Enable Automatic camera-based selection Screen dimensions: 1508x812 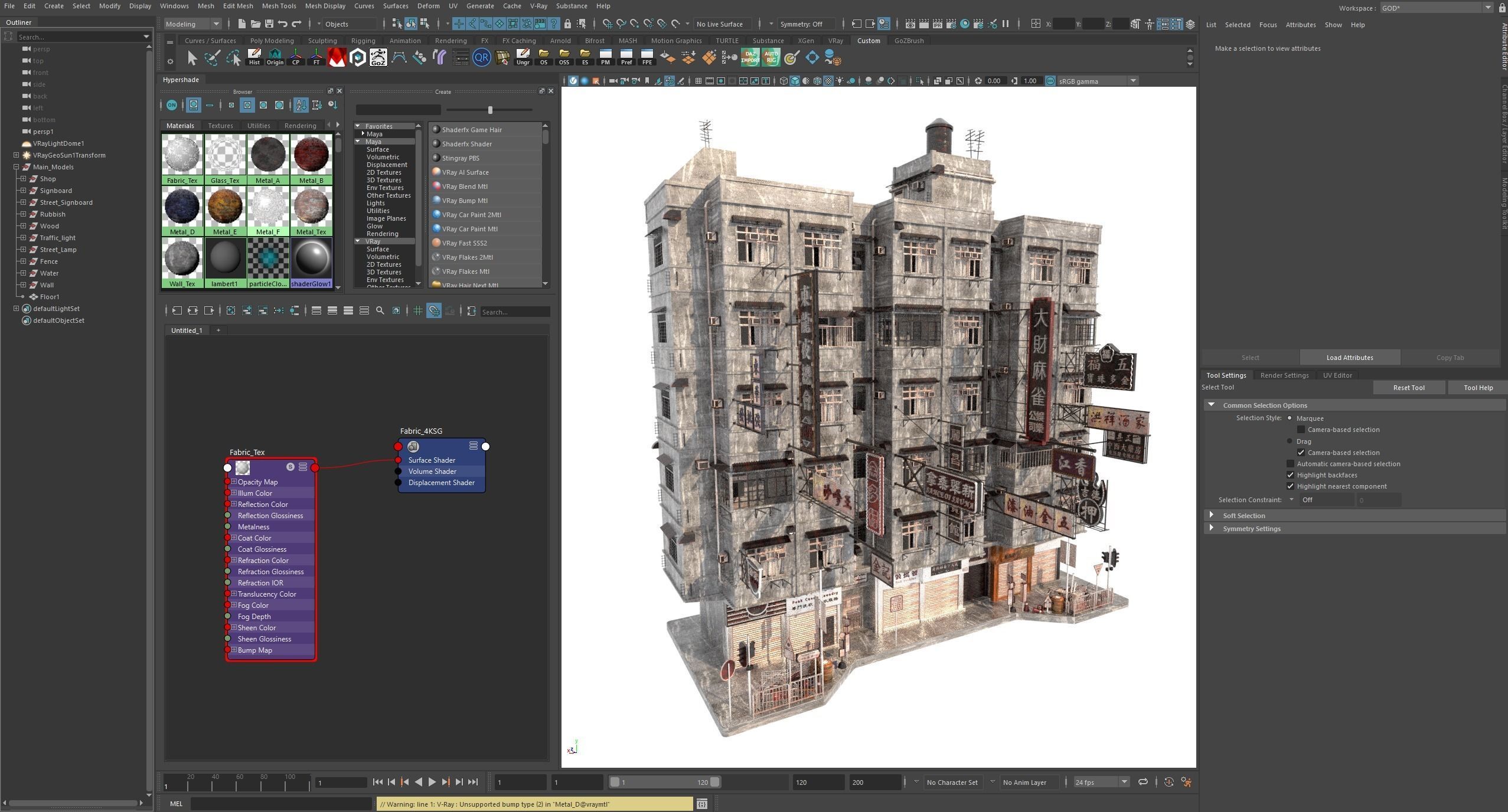point(1290,464)
